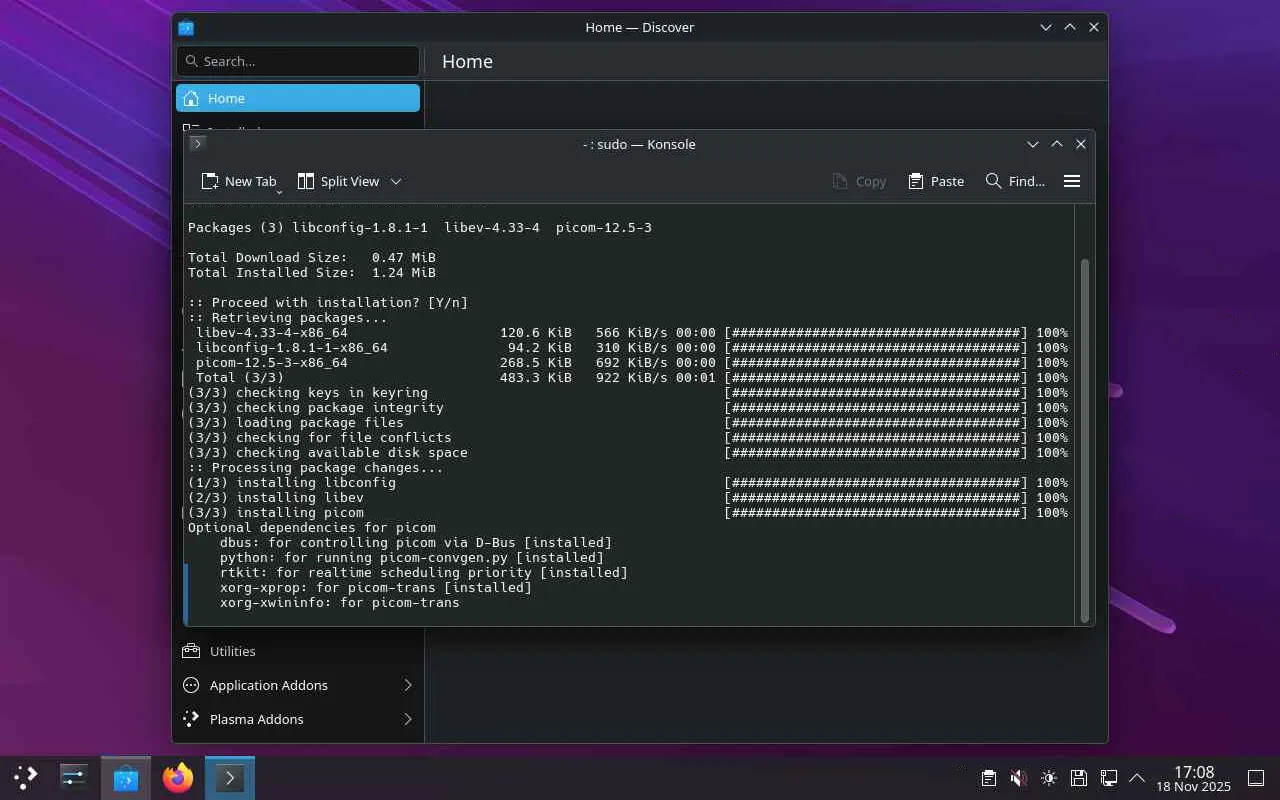Open the removable disk tray icon
This screenshot has width=1280, height=800.
pos(1078,778)
